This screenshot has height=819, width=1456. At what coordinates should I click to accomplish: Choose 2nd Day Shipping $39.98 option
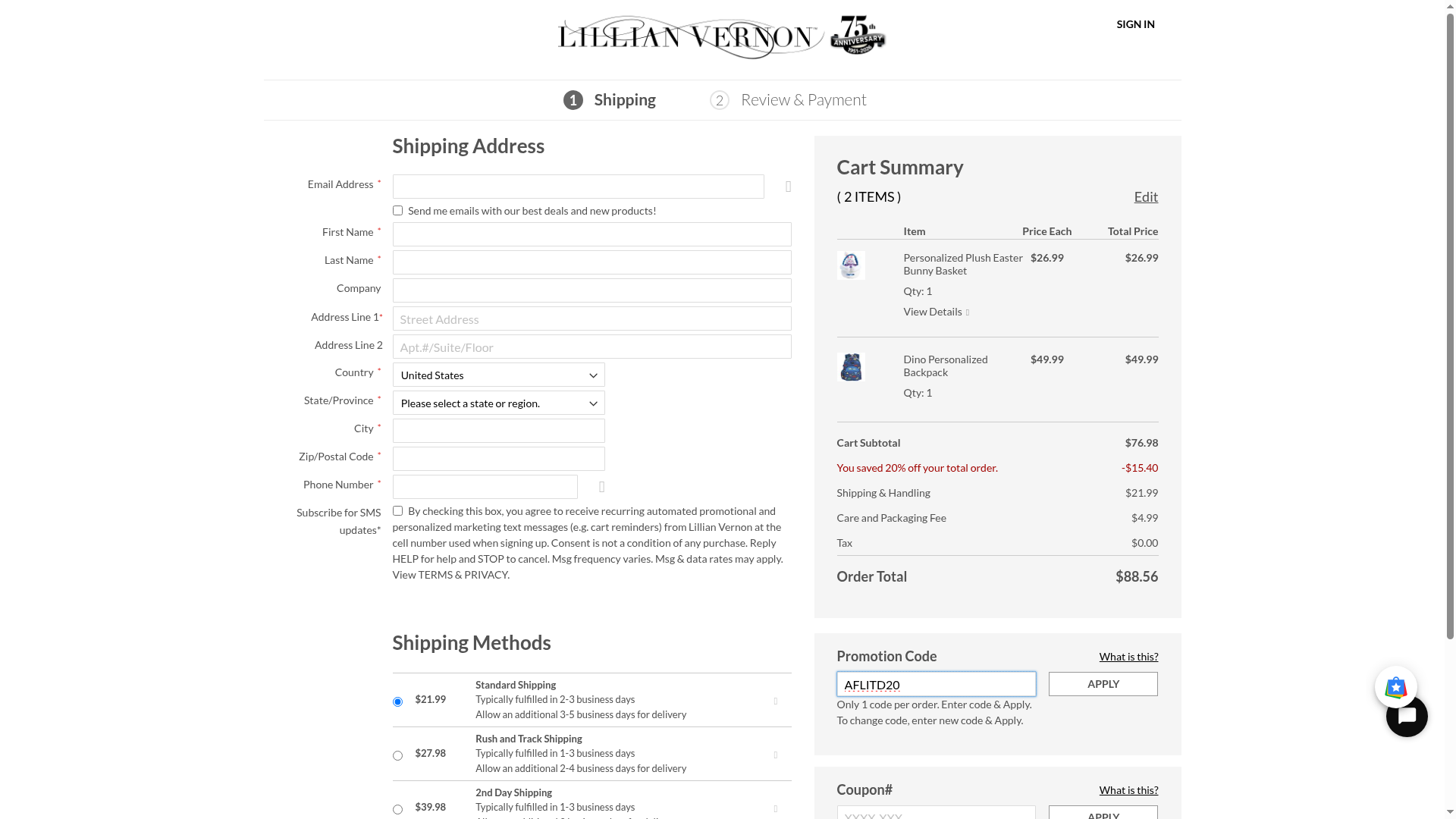[x=397, y=809]
